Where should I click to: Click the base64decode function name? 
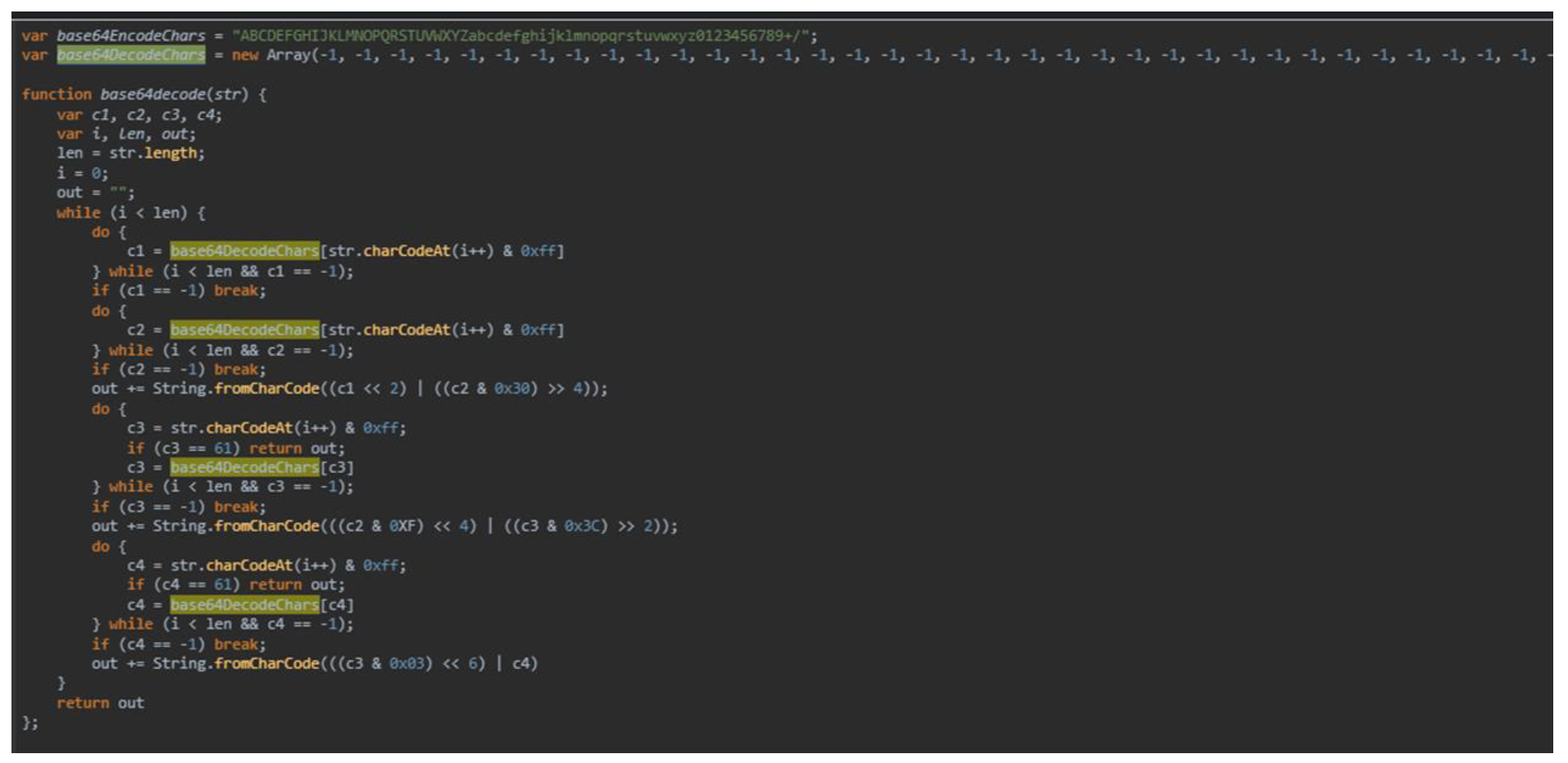[x=153, y=95]
